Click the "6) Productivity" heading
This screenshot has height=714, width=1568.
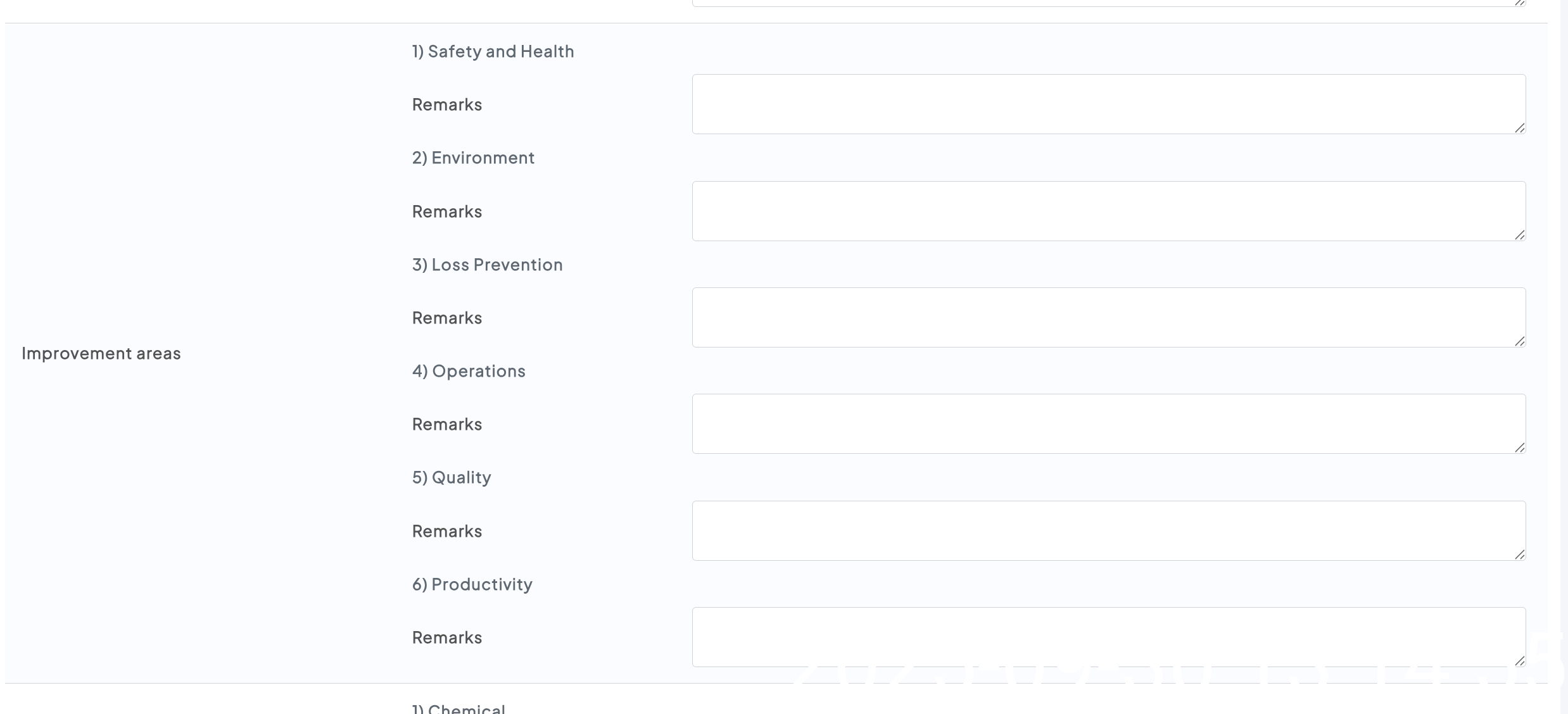coord(472,584)
